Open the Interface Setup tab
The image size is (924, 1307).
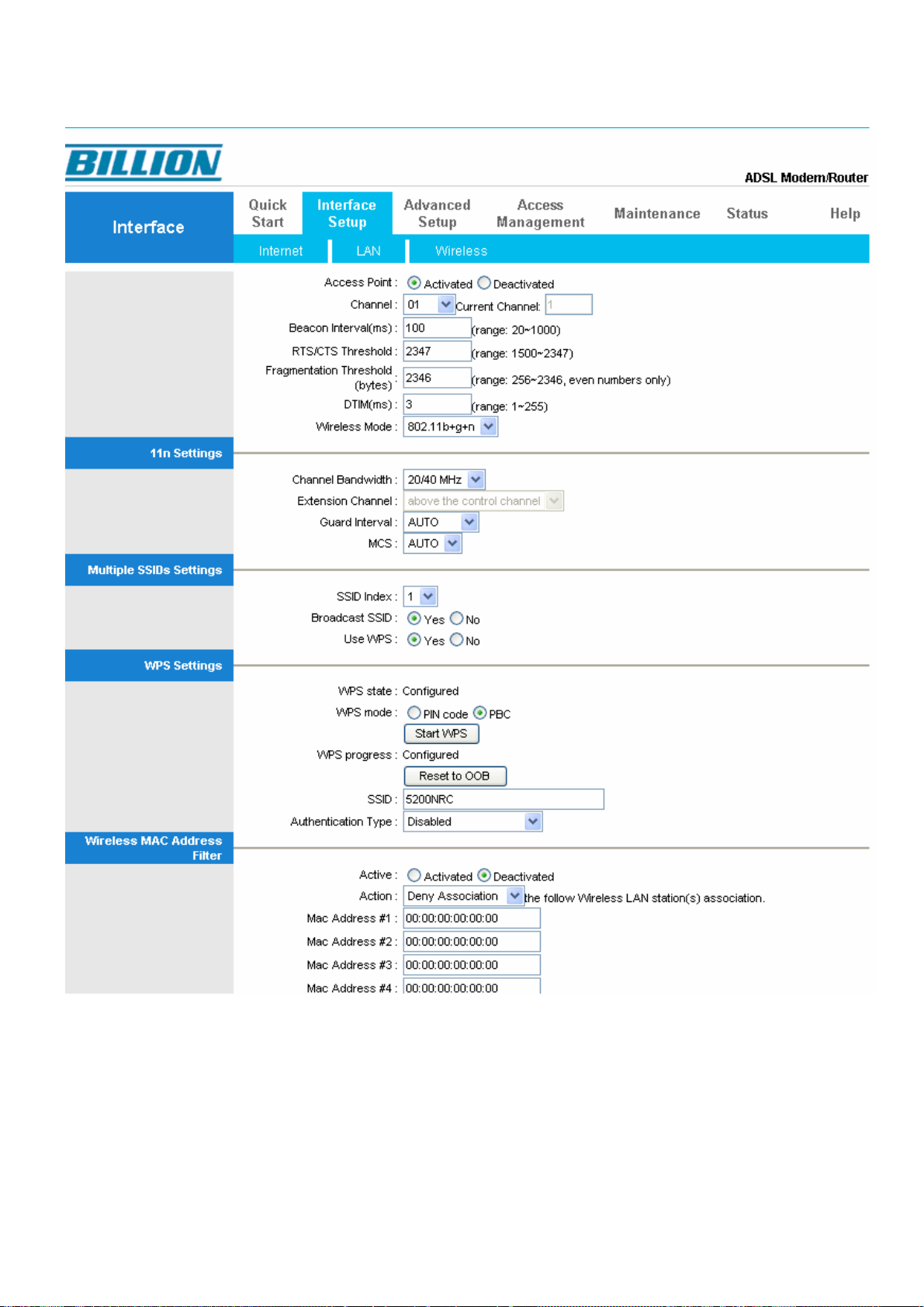pyautogui.click(x=347, y=213)
